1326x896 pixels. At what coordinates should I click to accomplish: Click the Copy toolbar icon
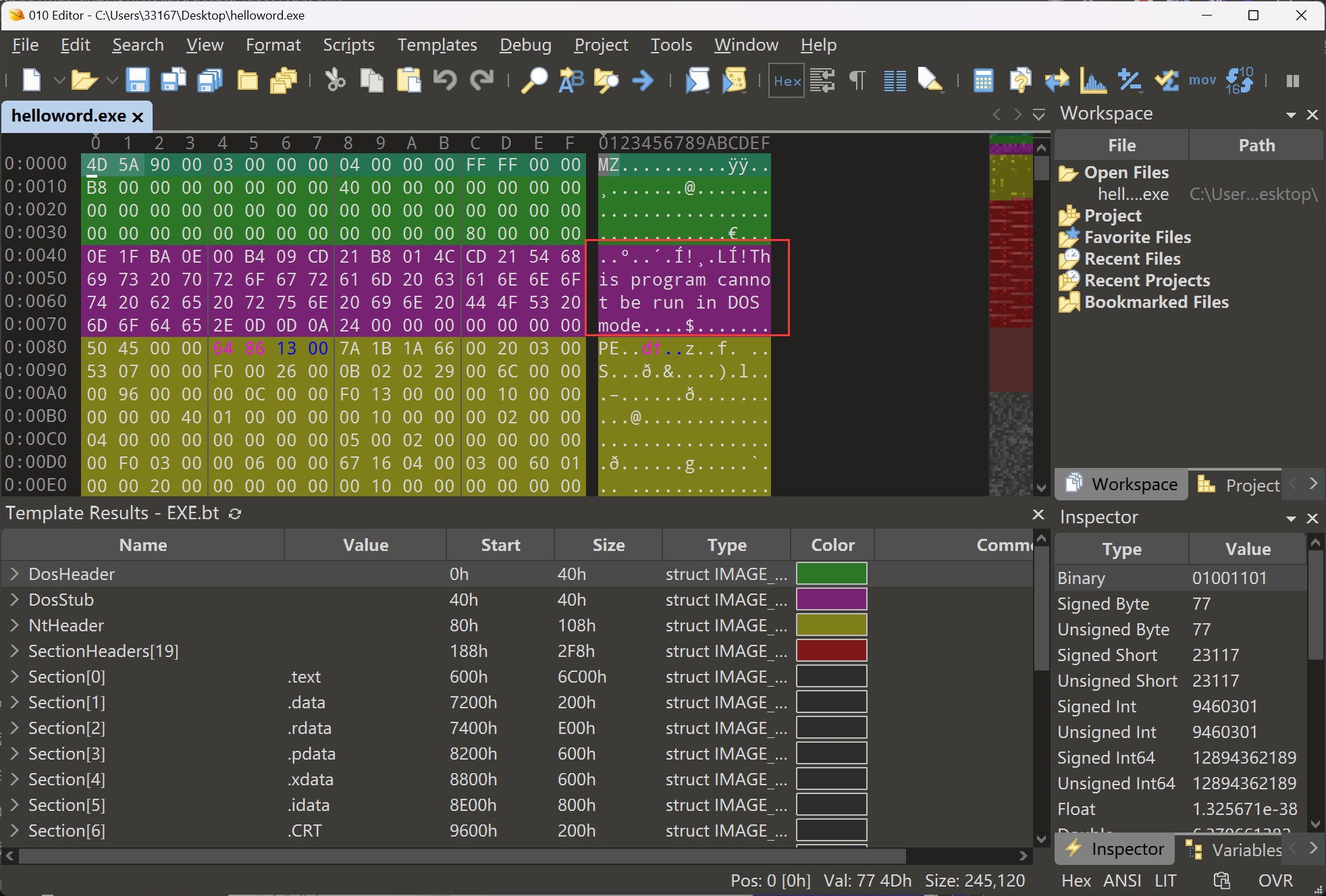click(x=371, y=80)
